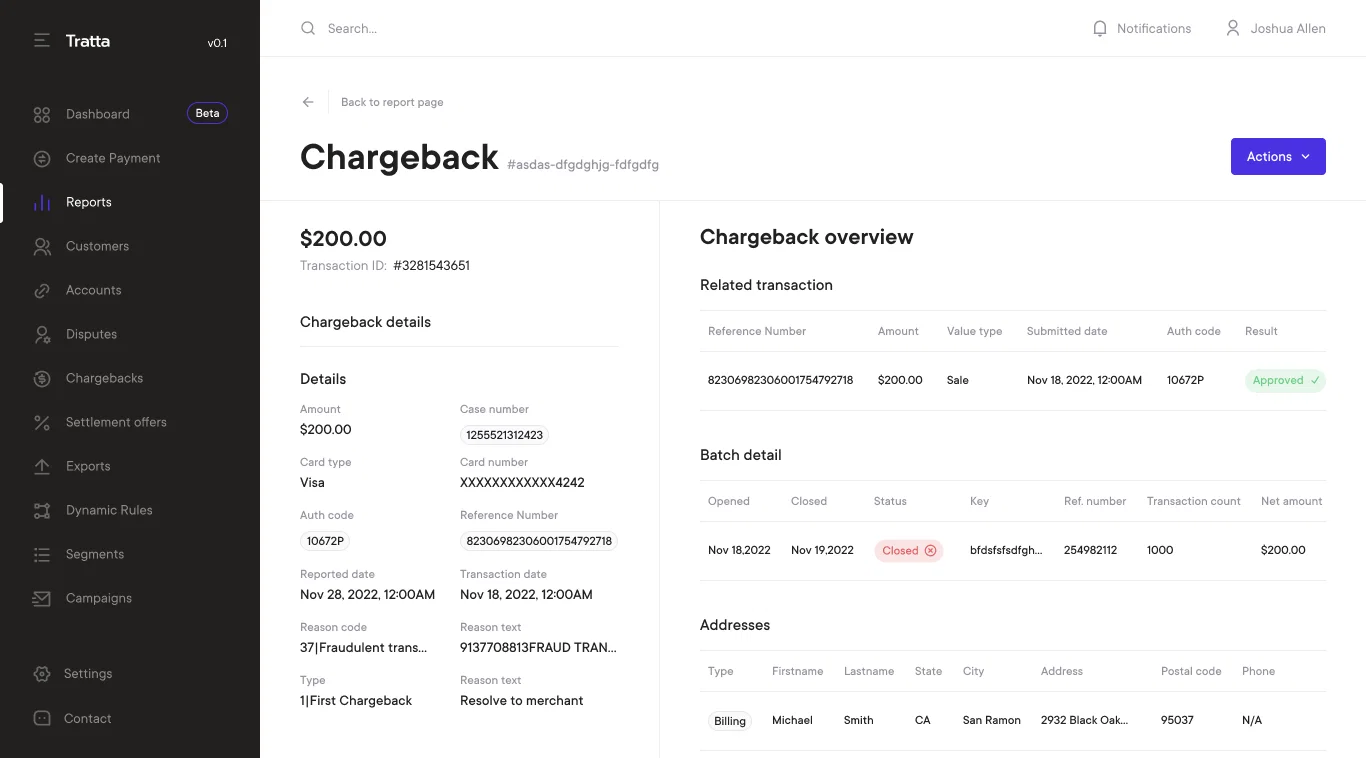Click the Closed status badge

coord(909,550)
